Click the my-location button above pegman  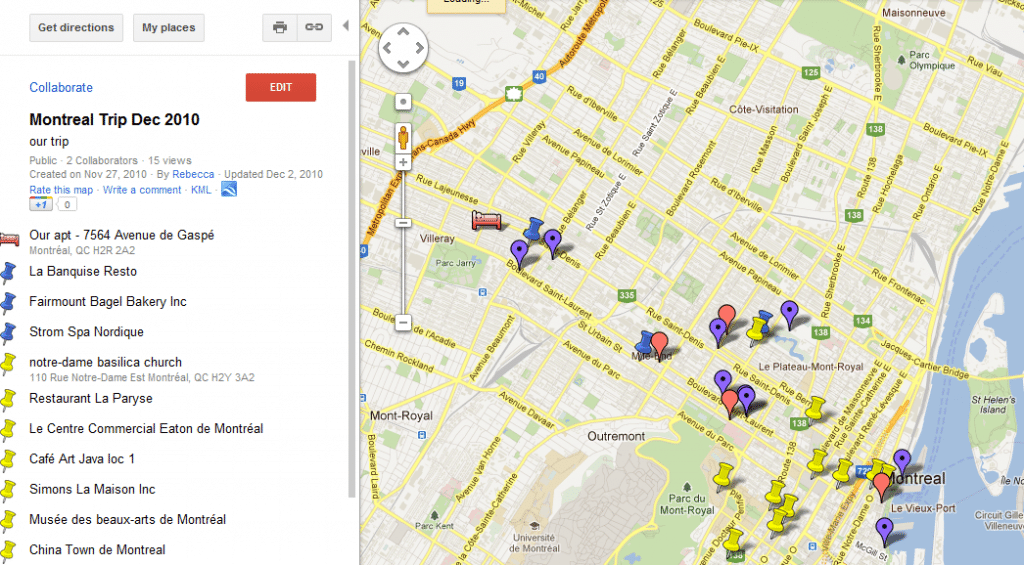coord(403,103)
